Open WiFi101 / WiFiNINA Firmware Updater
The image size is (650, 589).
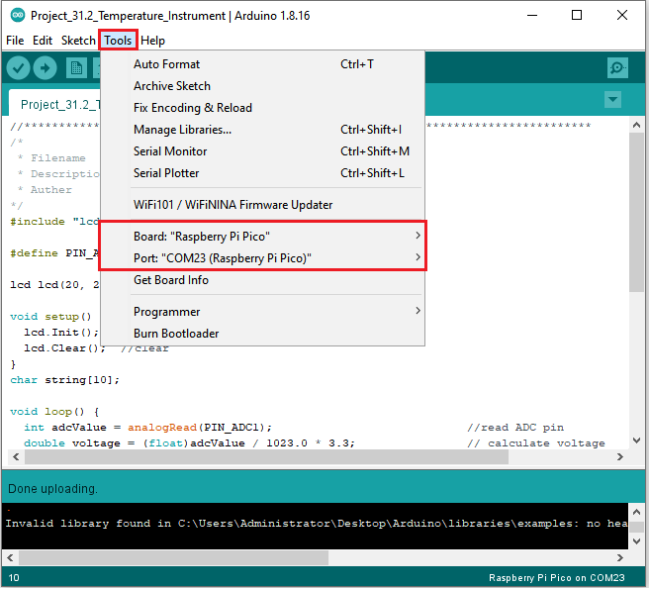262,205
